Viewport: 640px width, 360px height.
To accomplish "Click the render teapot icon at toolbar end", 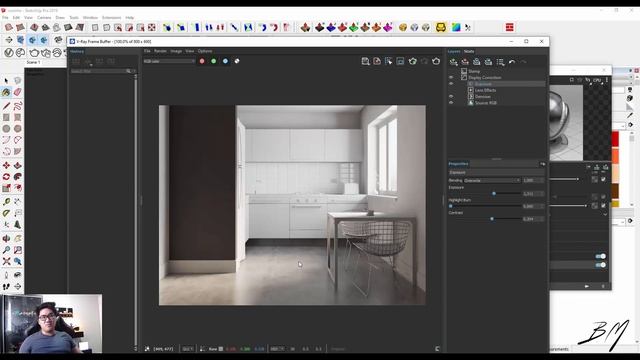I will (436, 61).
